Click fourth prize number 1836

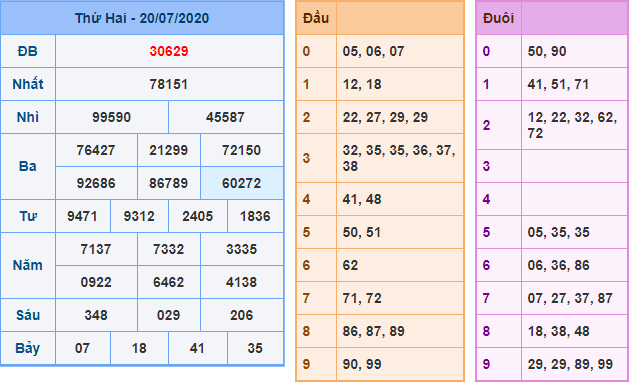click(x=255, y=216)
